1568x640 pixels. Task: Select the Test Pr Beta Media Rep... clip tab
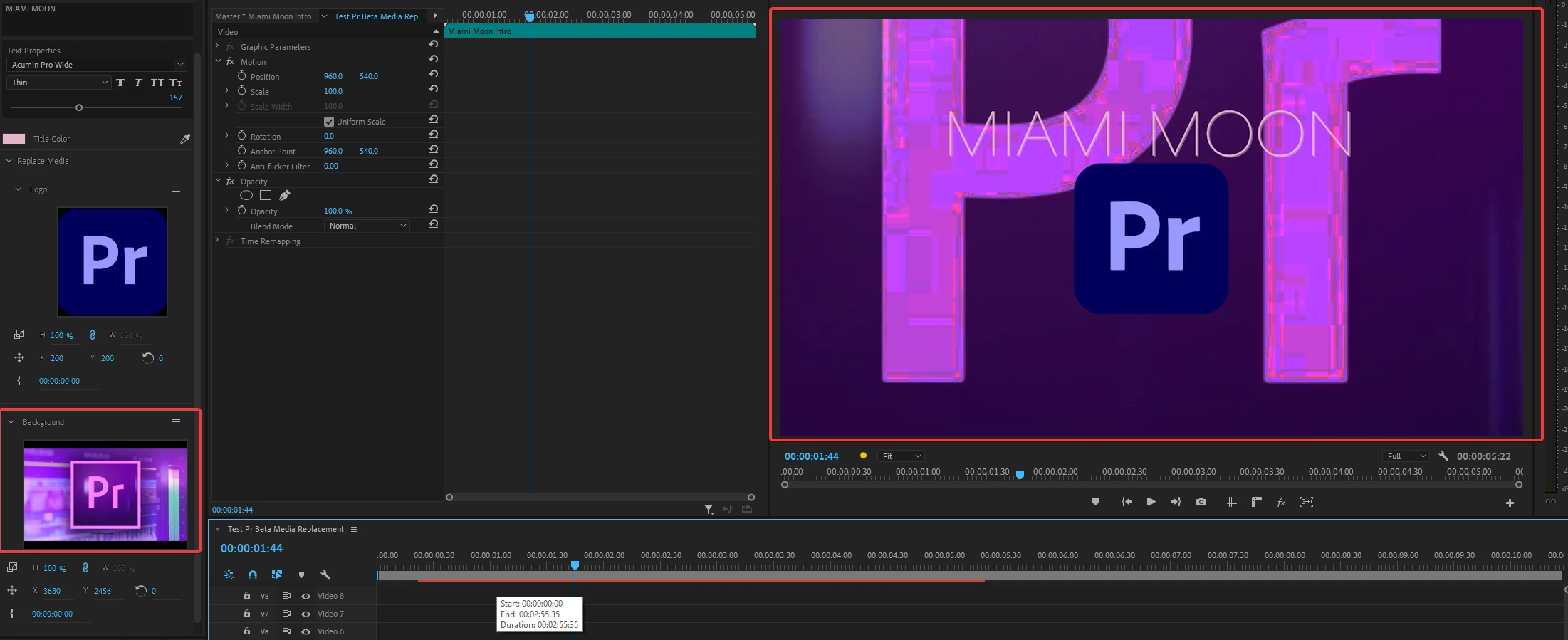[x=378, y=16]
